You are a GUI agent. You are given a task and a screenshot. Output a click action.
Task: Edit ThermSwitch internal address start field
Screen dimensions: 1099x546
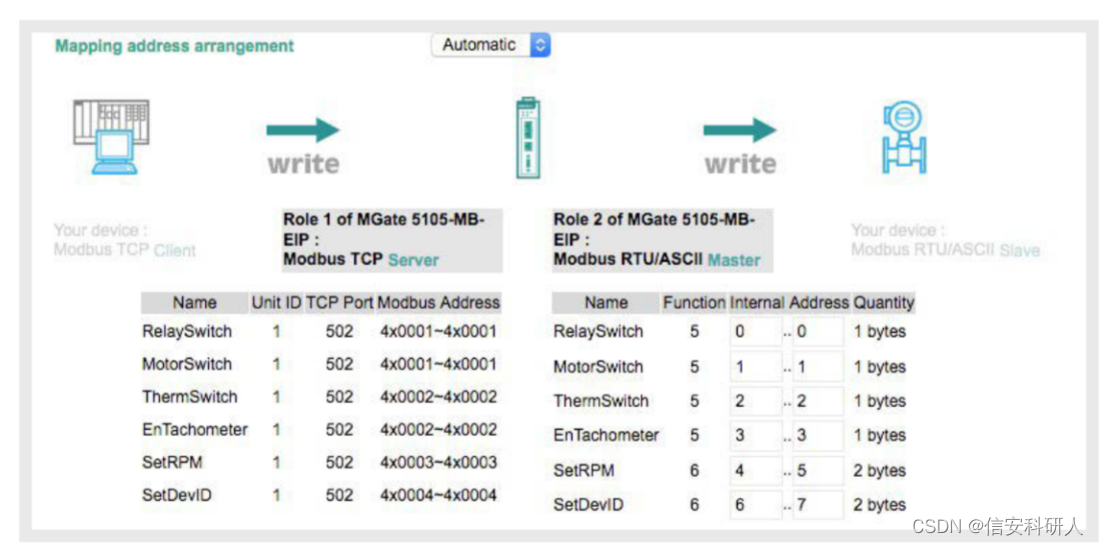click(x=756, y=401)
